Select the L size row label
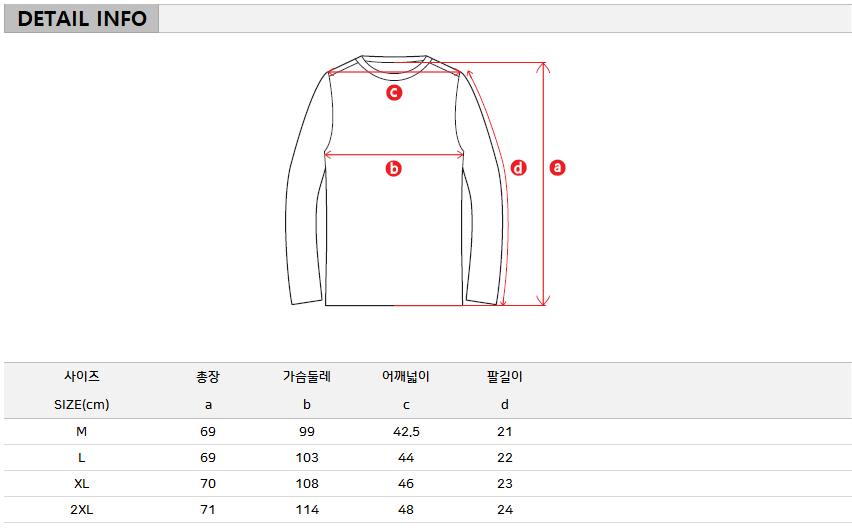The height and width of the screenshot is (530, 852). pyautogui.click(x=82, y=458)
